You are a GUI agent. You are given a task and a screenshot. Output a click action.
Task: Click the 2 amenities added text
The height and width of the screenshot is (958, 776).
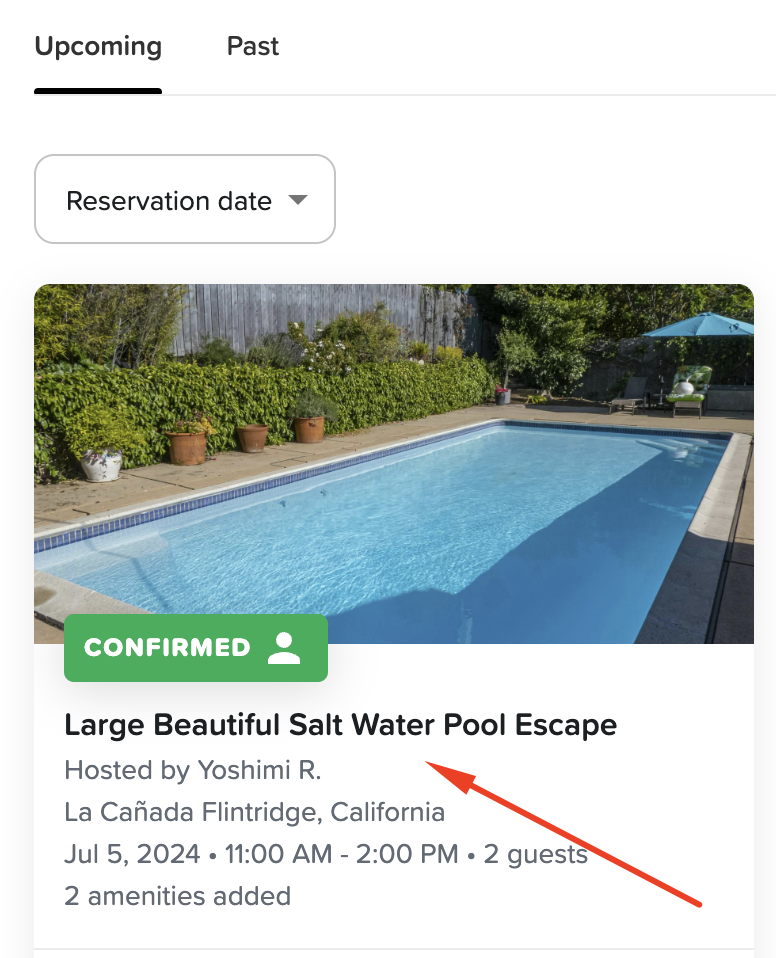coord(177,895)
